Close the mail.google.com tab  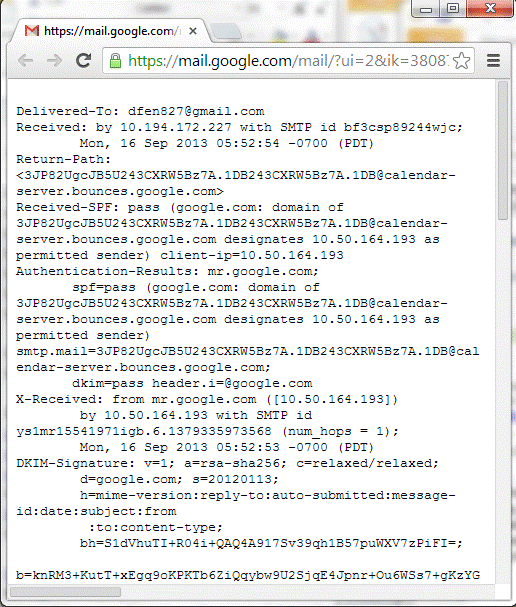click(x=193, y=31)
